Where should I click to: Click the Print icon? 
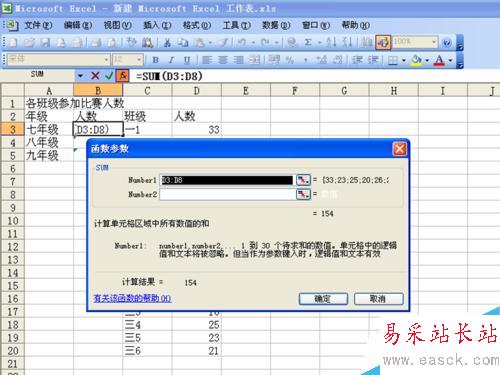tap(96, 43)
